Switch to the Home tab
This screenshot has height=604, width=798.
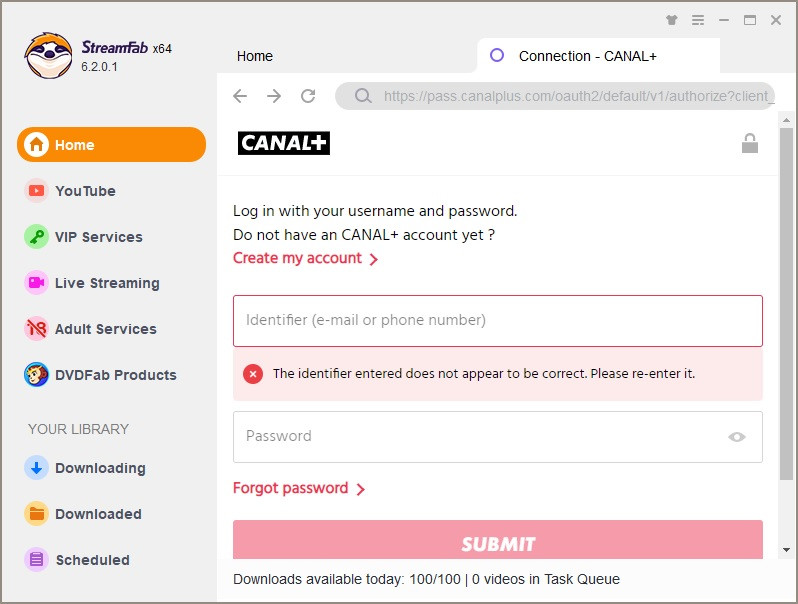[x=255, y=57]
